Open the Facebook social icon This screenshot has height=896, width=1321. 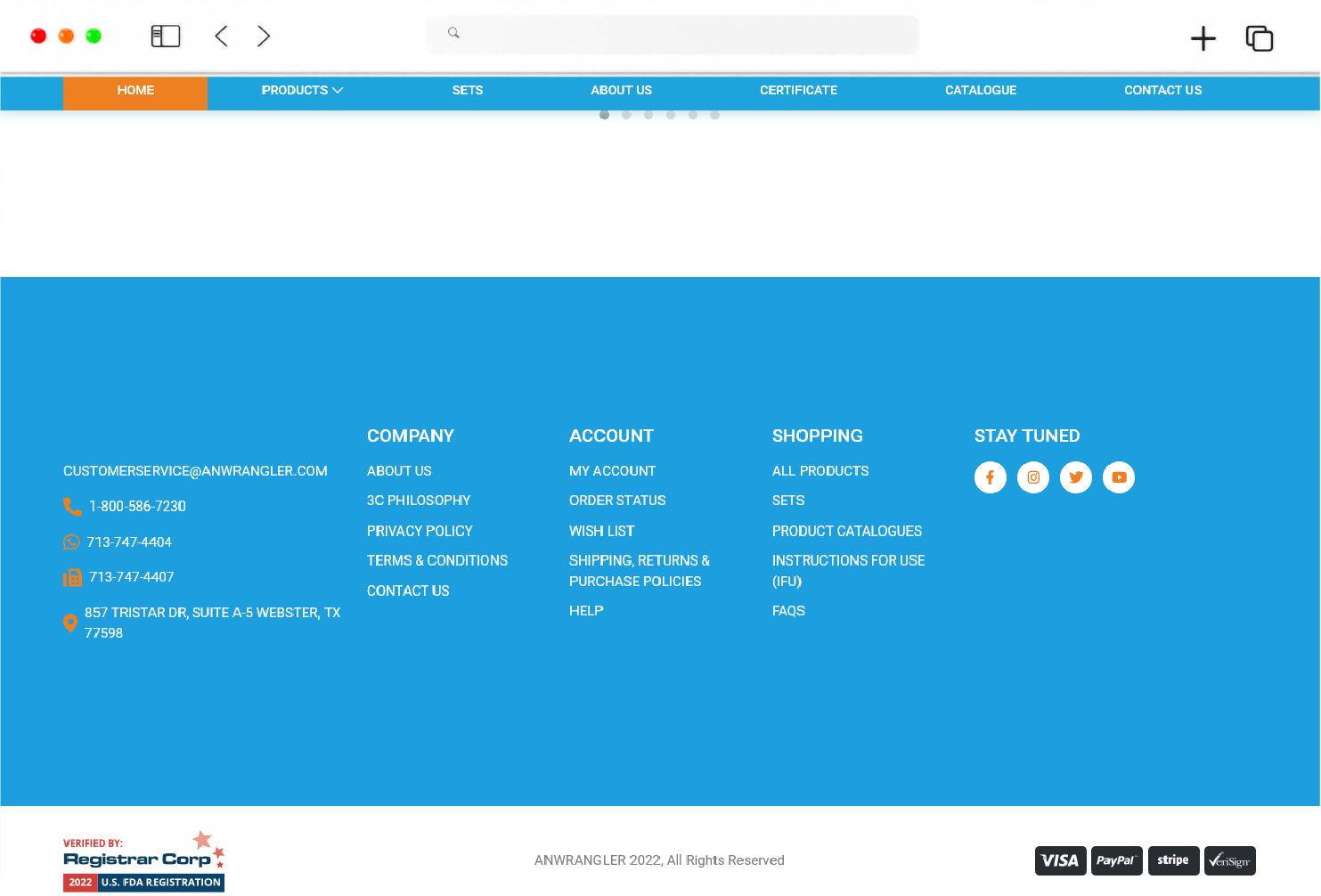point(990,477)
